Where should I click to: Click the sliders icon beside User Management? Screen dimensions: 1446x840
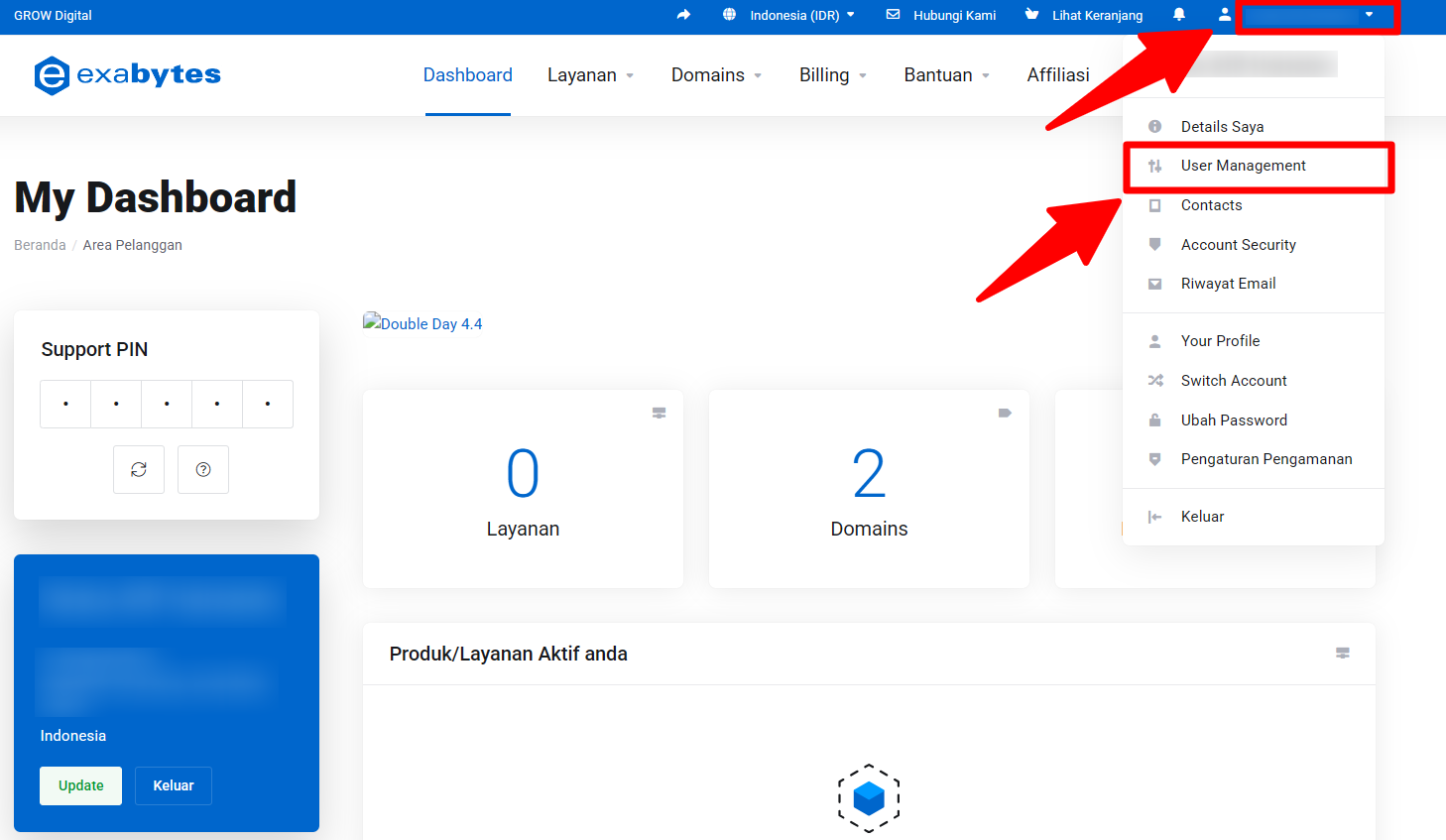tap(1154, 166)
